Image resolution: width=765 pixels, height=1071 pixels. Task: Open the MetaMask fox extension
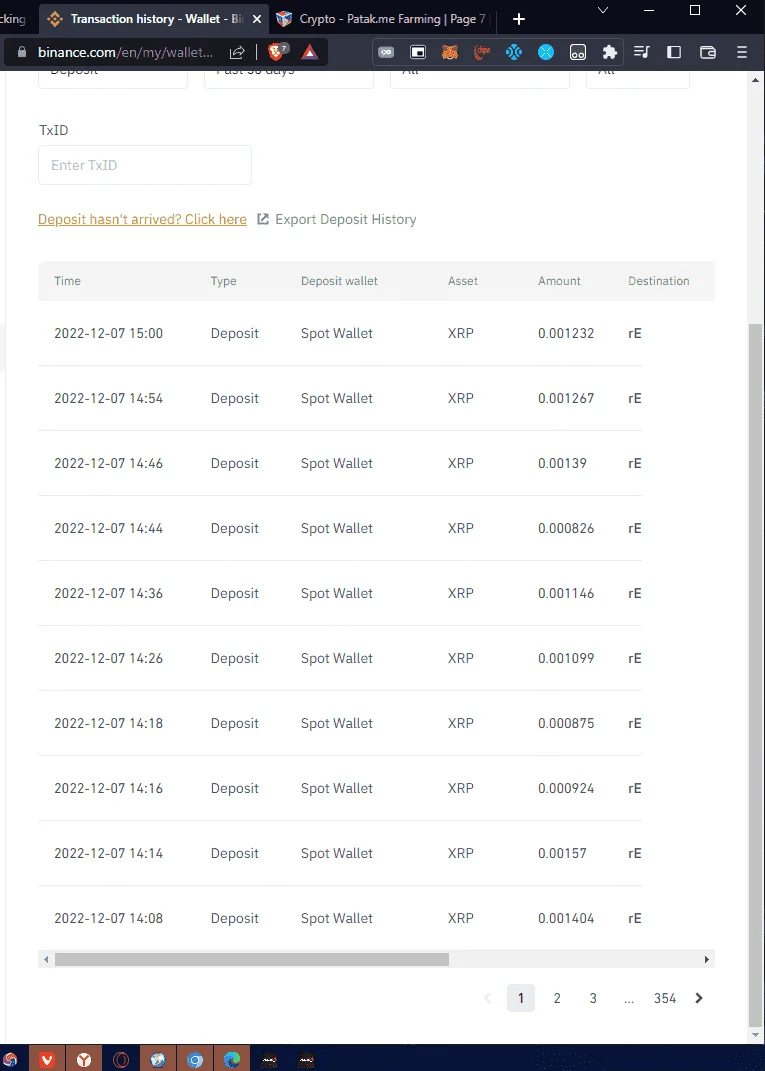point(449,52)
